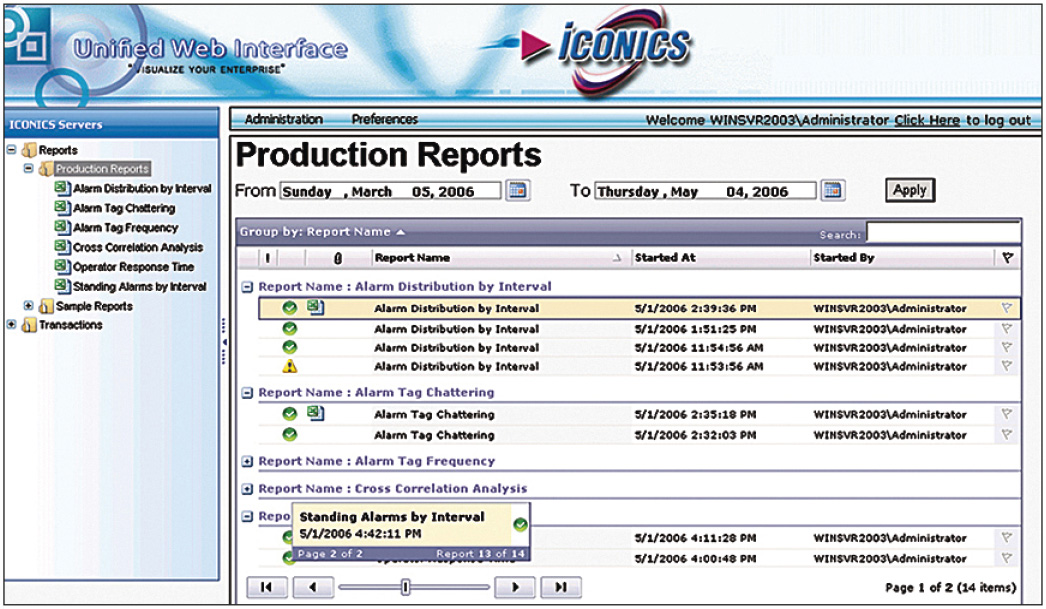
Task: Collapse the Reports tree node
Action: point(11,149)
